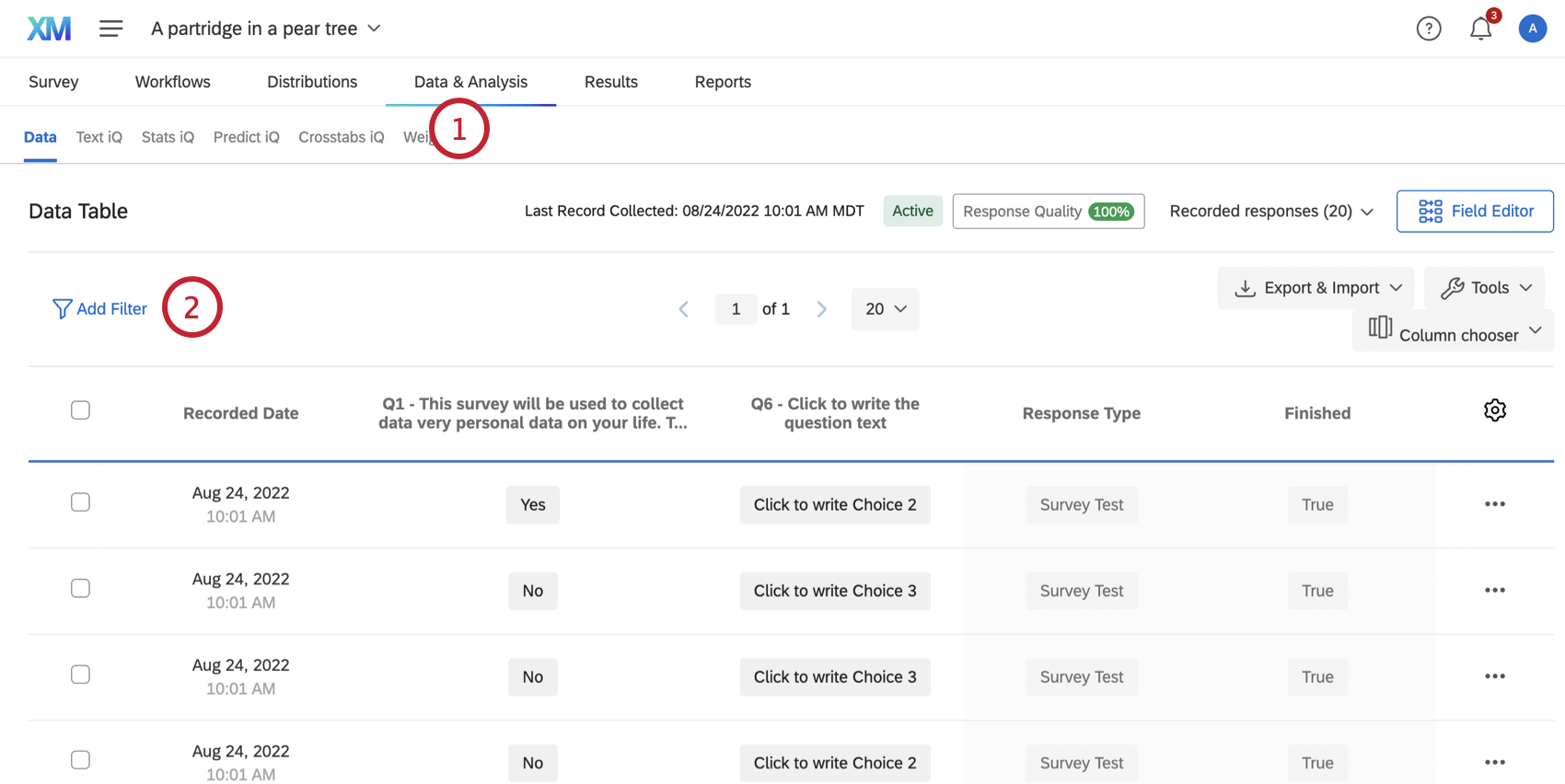This screenshot has height=784, width=1565.
Task: Open Recorded responses (20) dropdown
Action: 1271,212
